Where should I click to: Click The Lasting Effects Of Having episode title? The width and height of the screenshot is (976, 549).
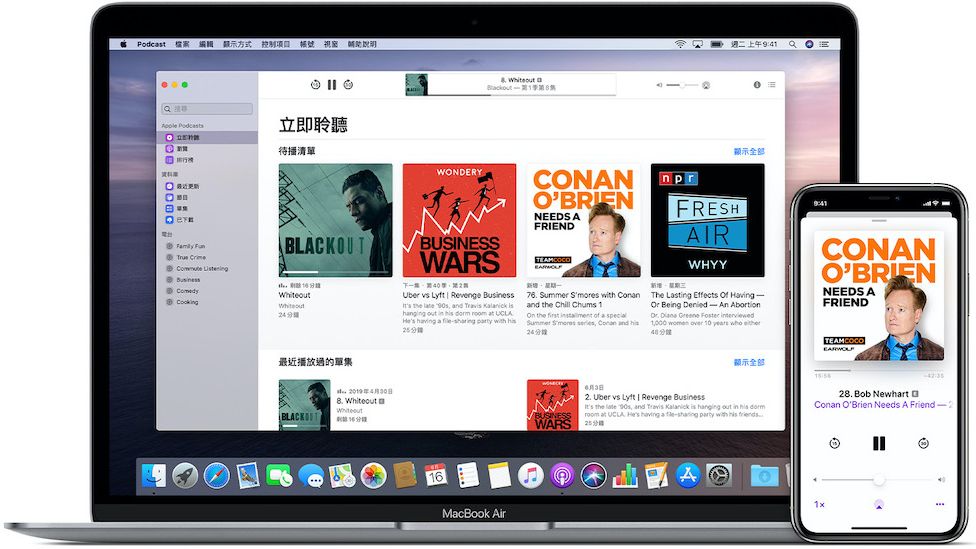[x=707, y=300]
